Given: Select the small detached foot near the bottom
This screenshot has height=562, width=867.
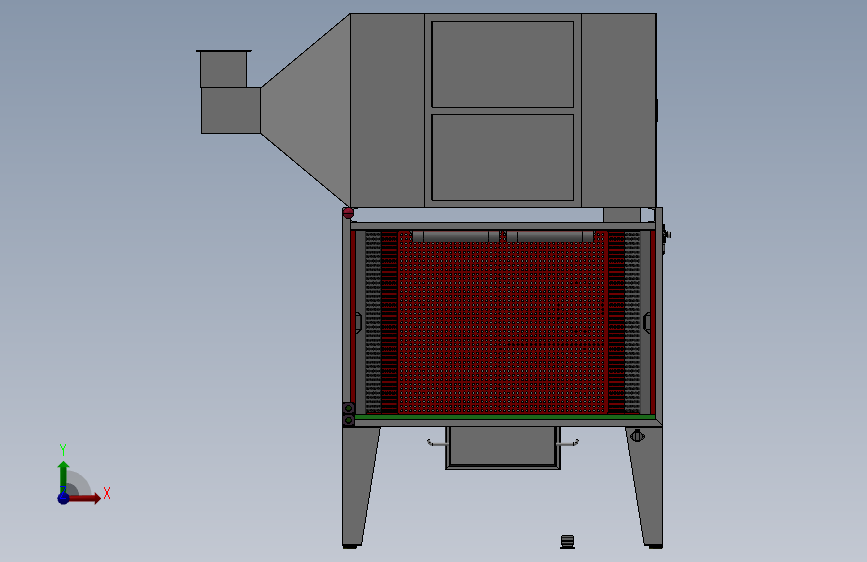Looking at the screenshot, I should (567, 542).
